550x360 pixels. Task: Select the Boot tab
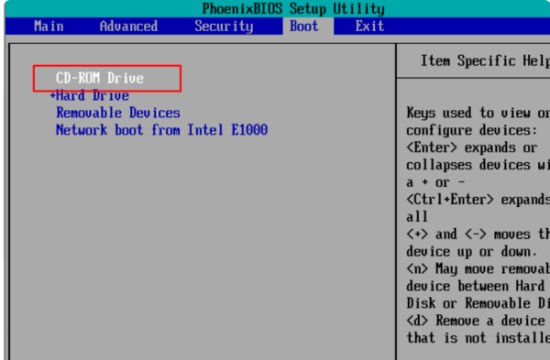pos(304,26)
